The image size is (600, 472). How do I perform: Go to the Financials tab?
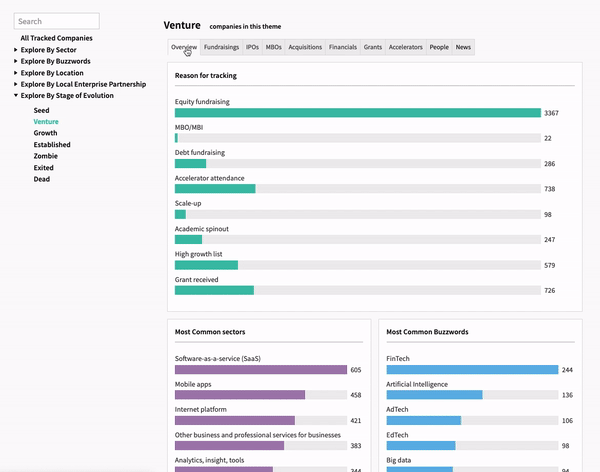(x=343, y=47)
